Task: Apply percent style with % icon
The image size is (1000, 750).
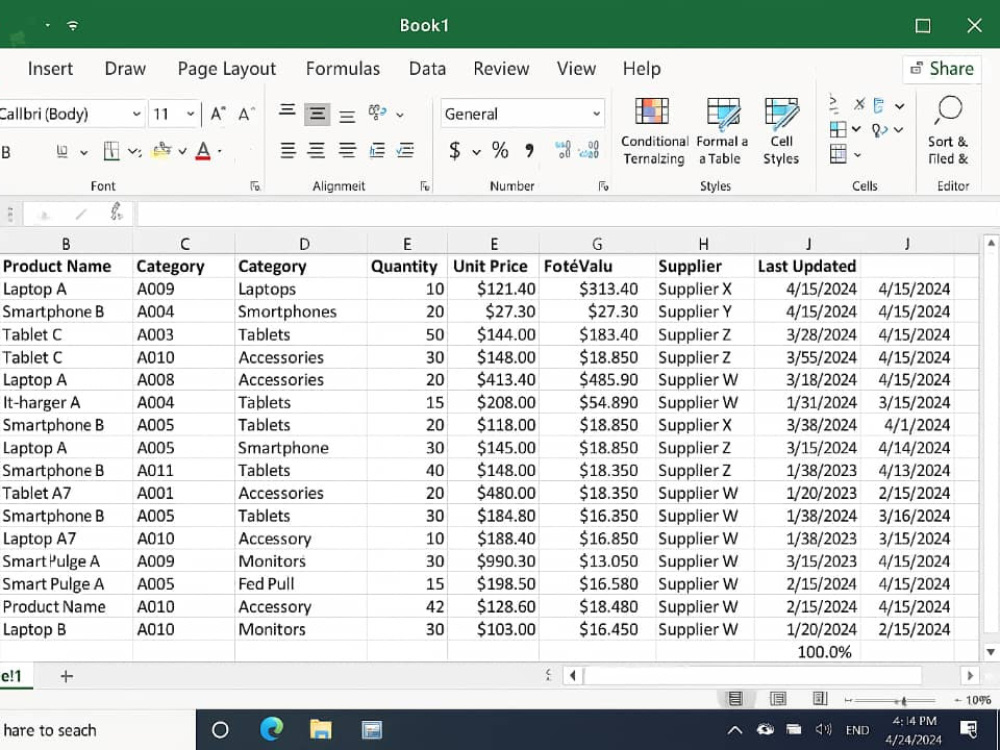Action: [500, 151]
